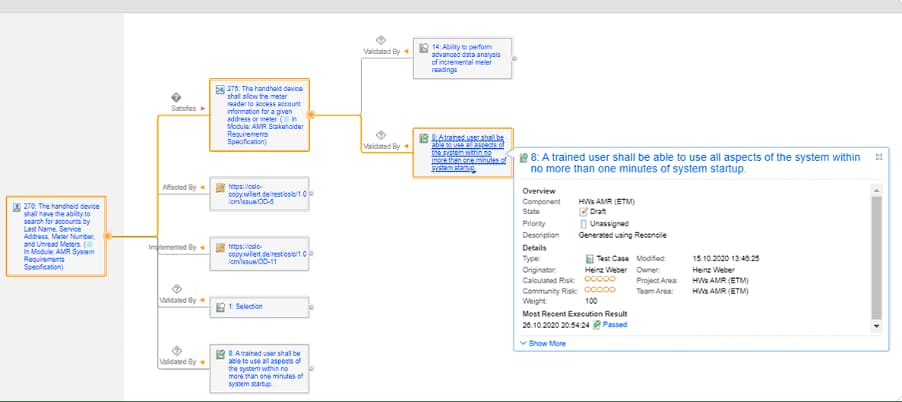
Task: Expand the '1: Selection' node with its handle
Action: coord(311,308)
